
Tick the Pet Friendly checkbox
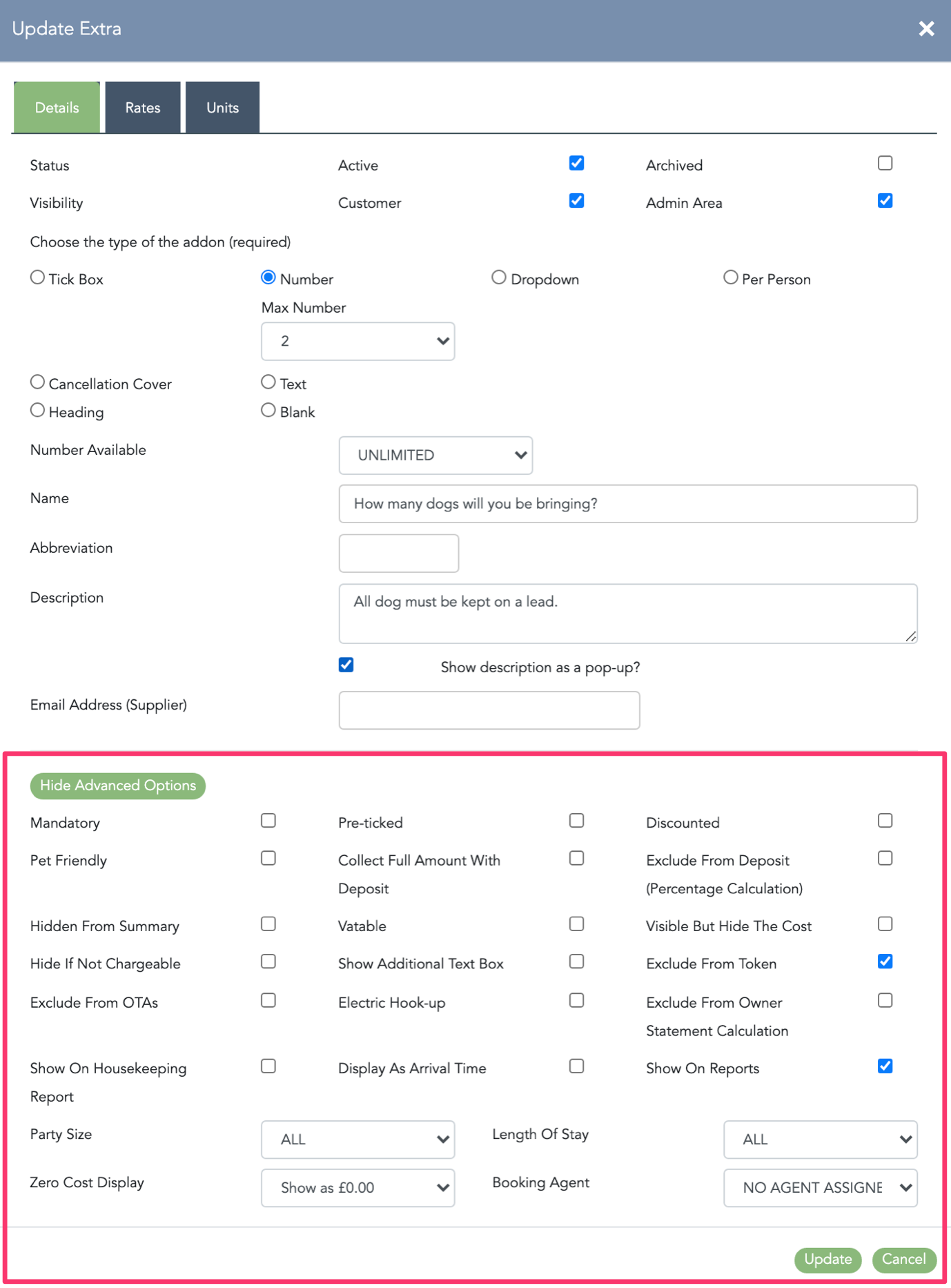coord(268,858)
